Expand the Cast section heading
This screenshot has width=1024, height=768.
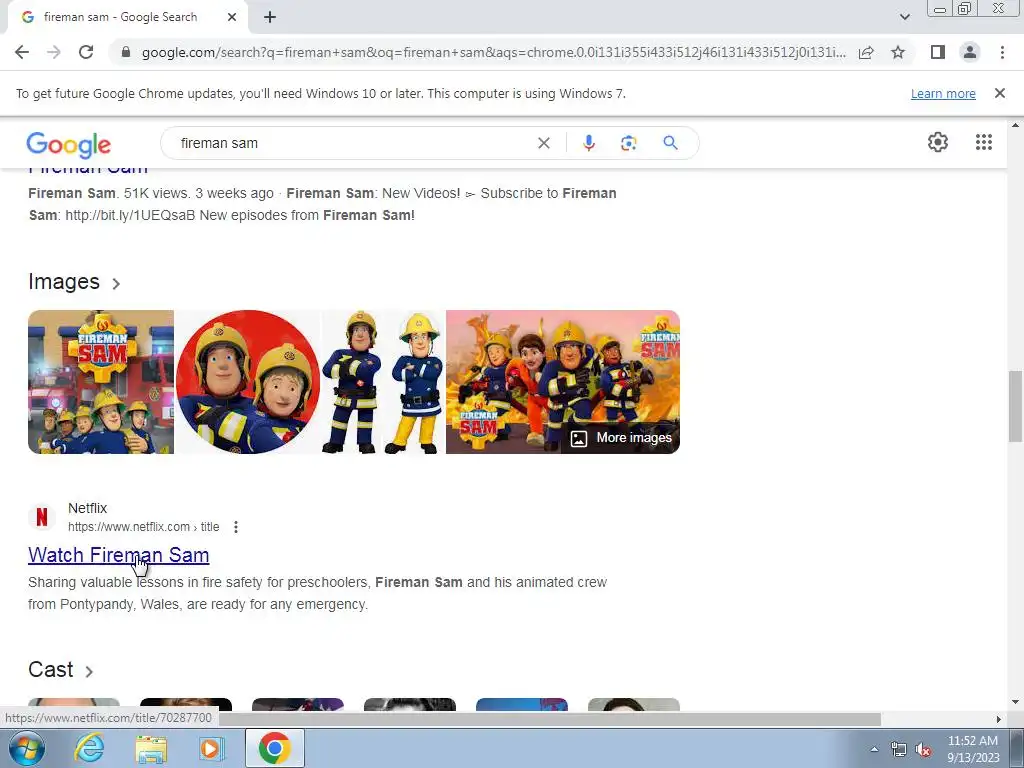point(61,670)
